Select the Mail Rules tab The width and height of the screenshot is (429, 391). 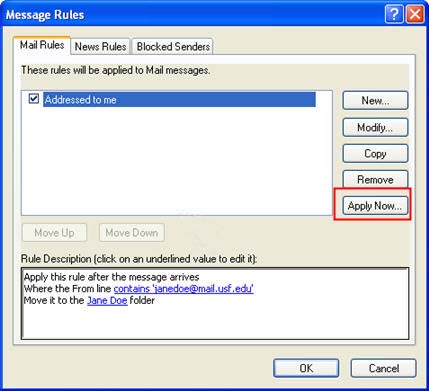pyautogui.click(x=42, y=45)
